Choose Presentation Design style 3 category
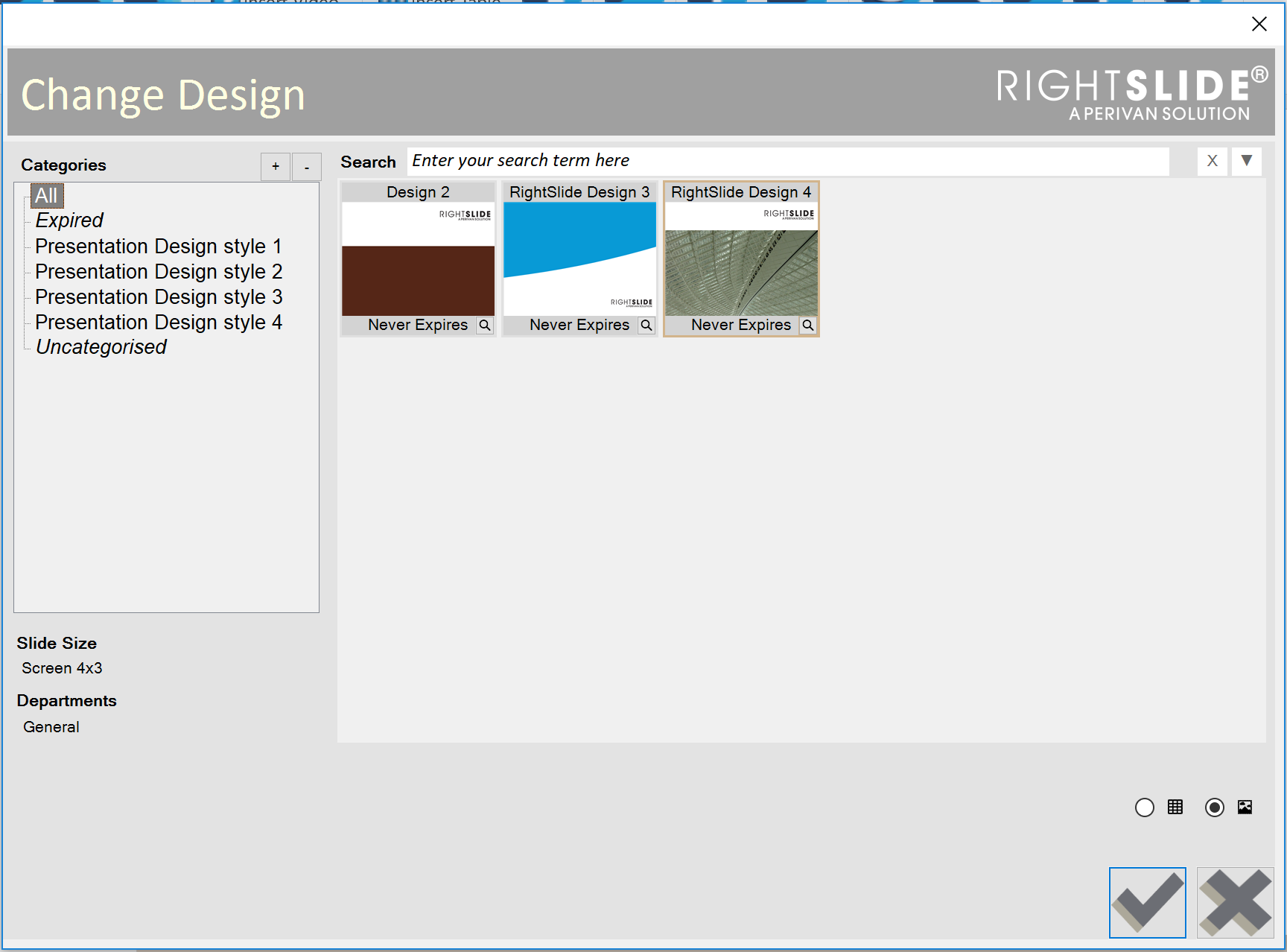The width and height of the screenshot is (1287, 952). tap(159, 296)
